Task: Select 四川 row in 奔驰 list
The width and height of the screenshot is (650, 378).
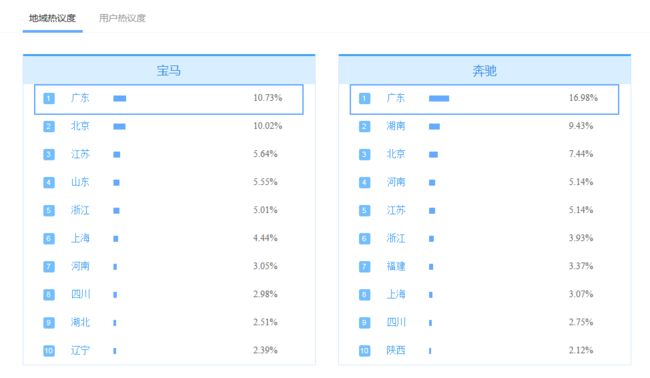Action: point(484,322)
